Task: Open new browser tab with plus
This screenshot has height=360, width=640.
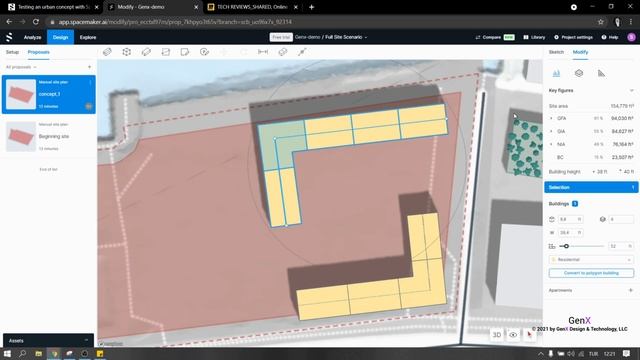Action: (x=311, y=7)
